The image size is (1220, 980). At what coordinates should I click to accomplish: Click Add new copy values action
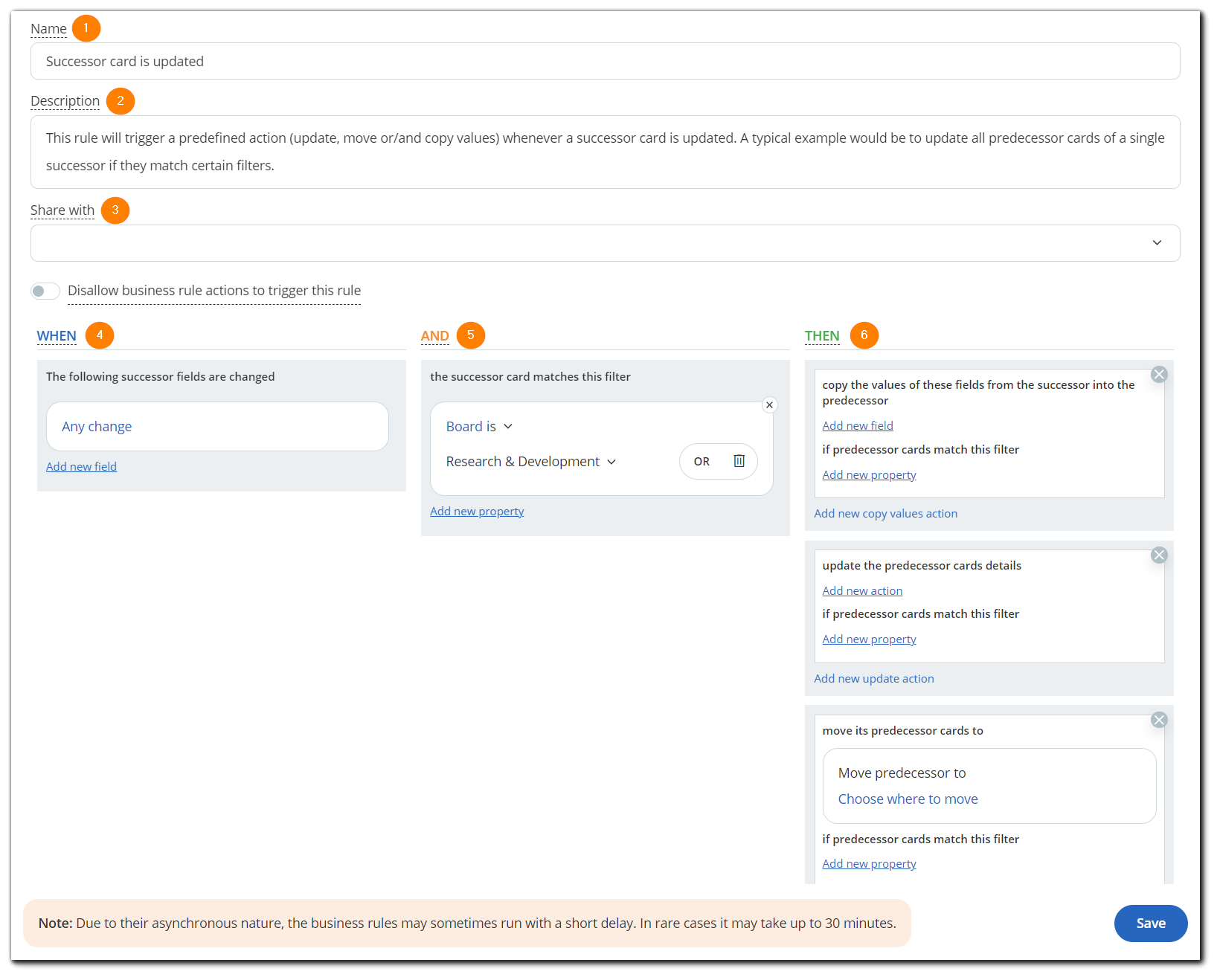tap(885, 514)
